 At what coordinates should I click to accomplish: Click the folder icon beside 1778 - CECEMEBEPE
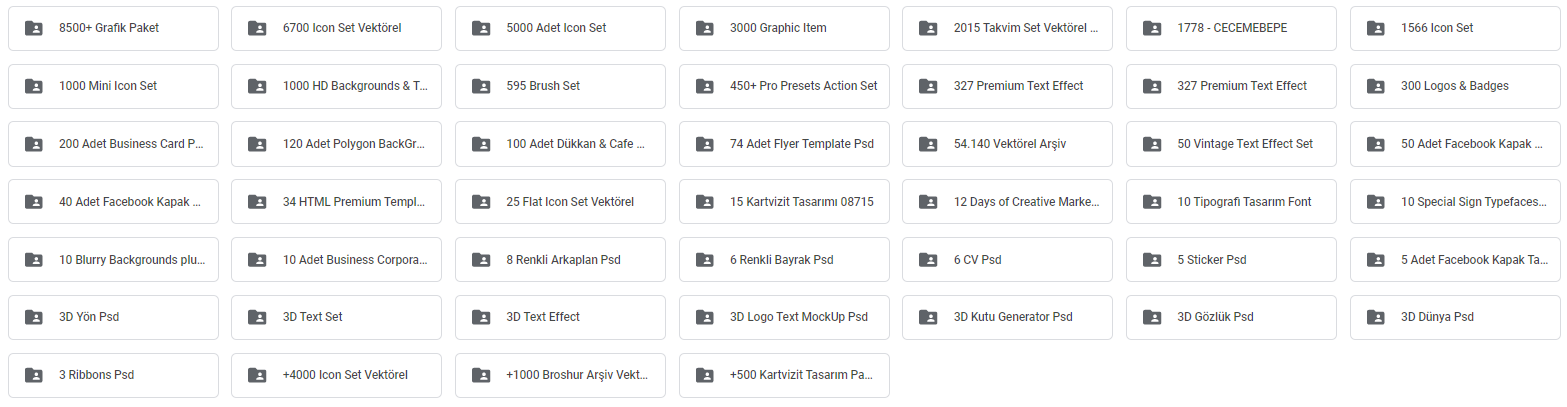tap(1153, 28)
